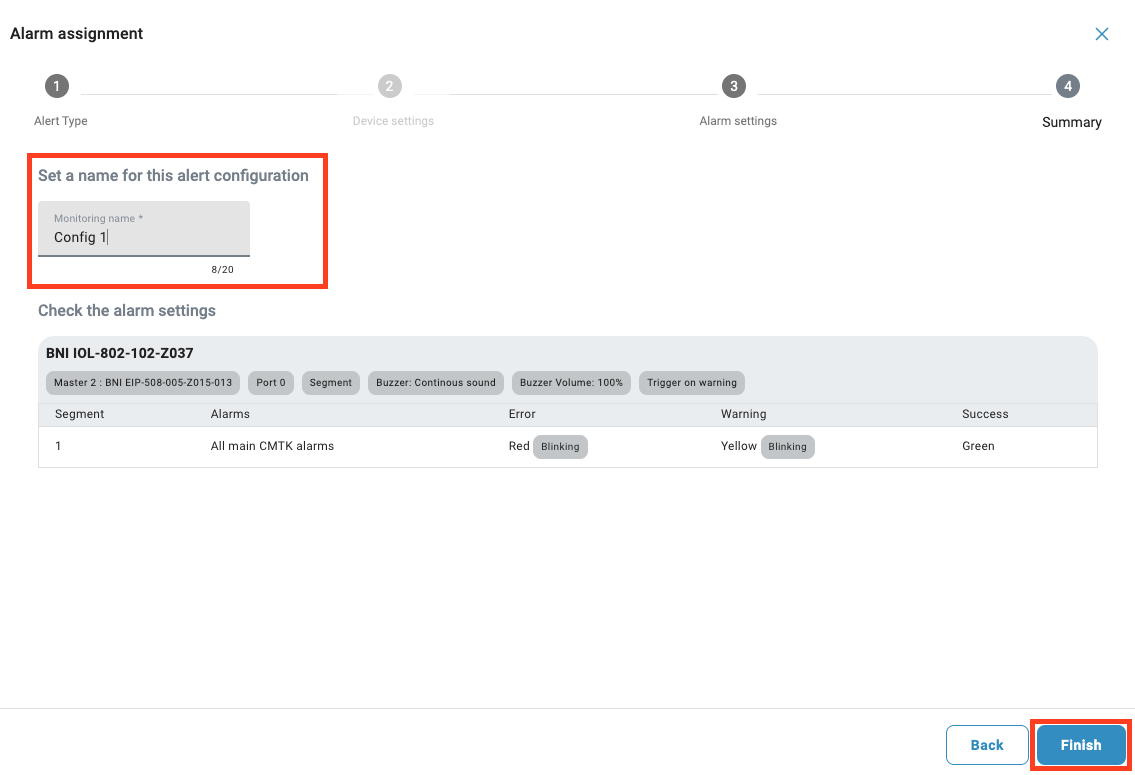Click step 4 Summary circle
This screenshot has height=775, width=1135.
point(1068,86)
